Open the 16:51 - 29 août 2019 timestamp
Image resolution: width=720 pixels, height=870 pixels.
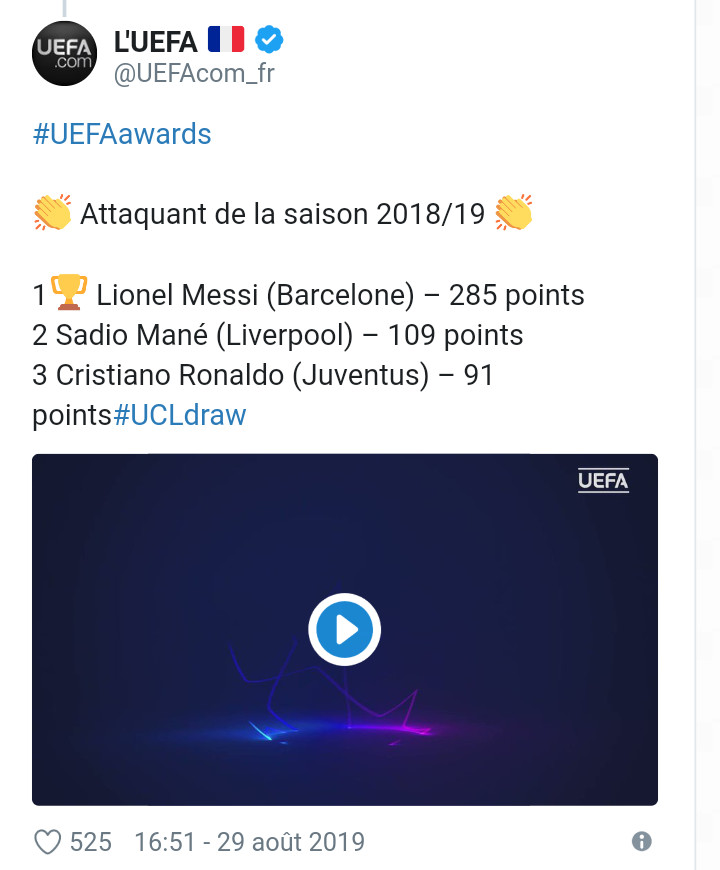coord(249,842)
